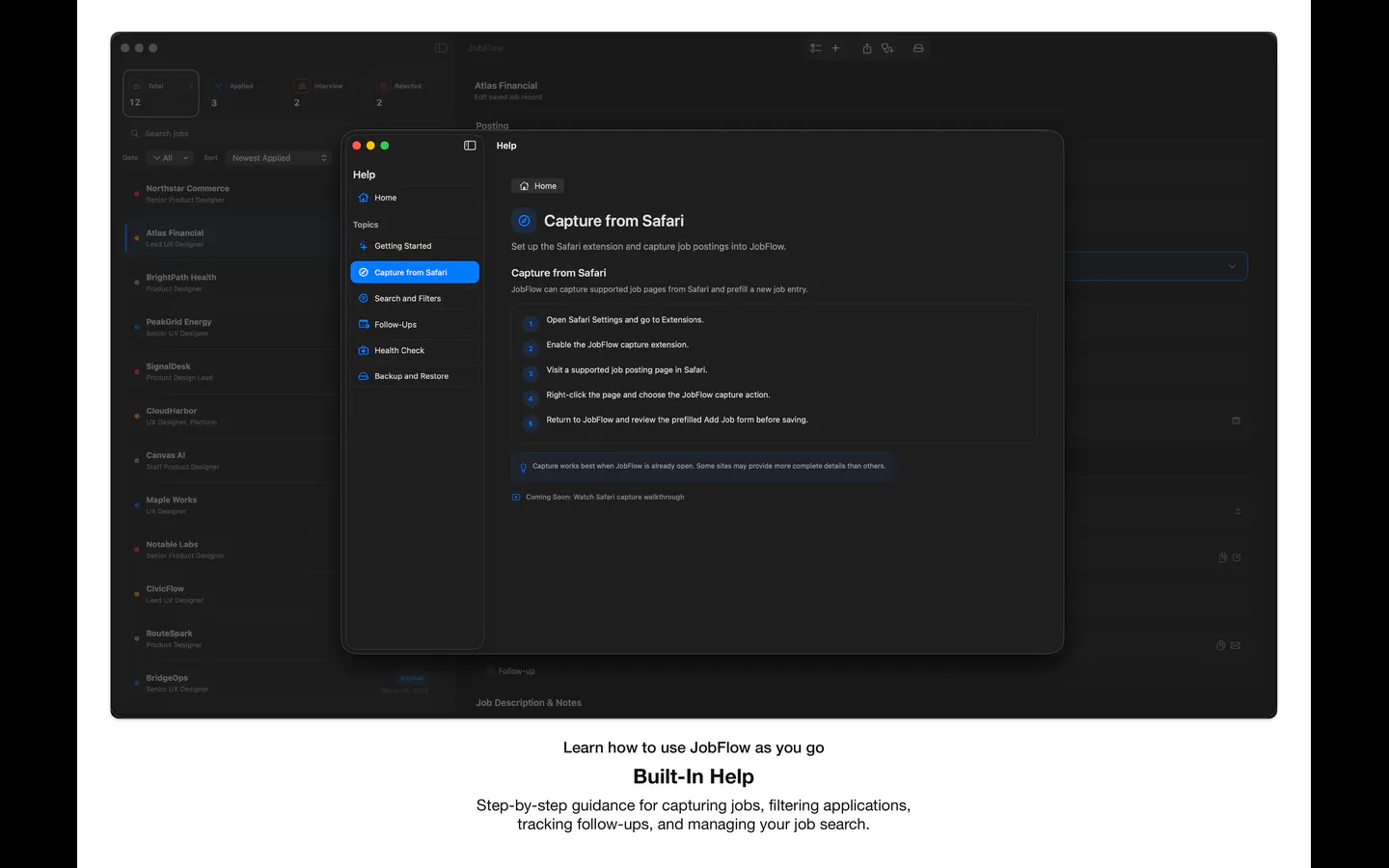Select the SignalDesk job row

pos(231,371)
